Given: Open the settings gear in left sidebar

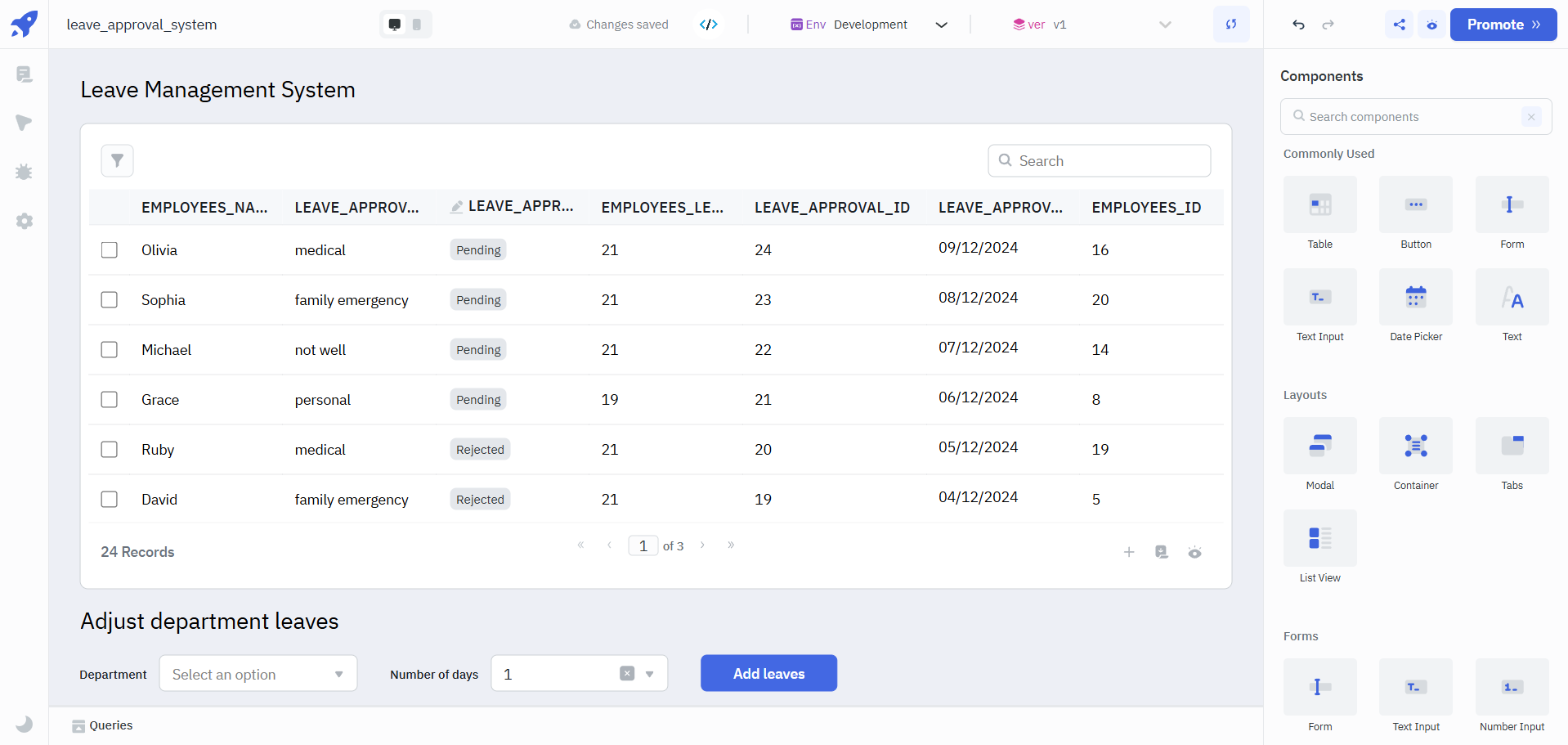Looking at the screenshot, I should 25,221.
